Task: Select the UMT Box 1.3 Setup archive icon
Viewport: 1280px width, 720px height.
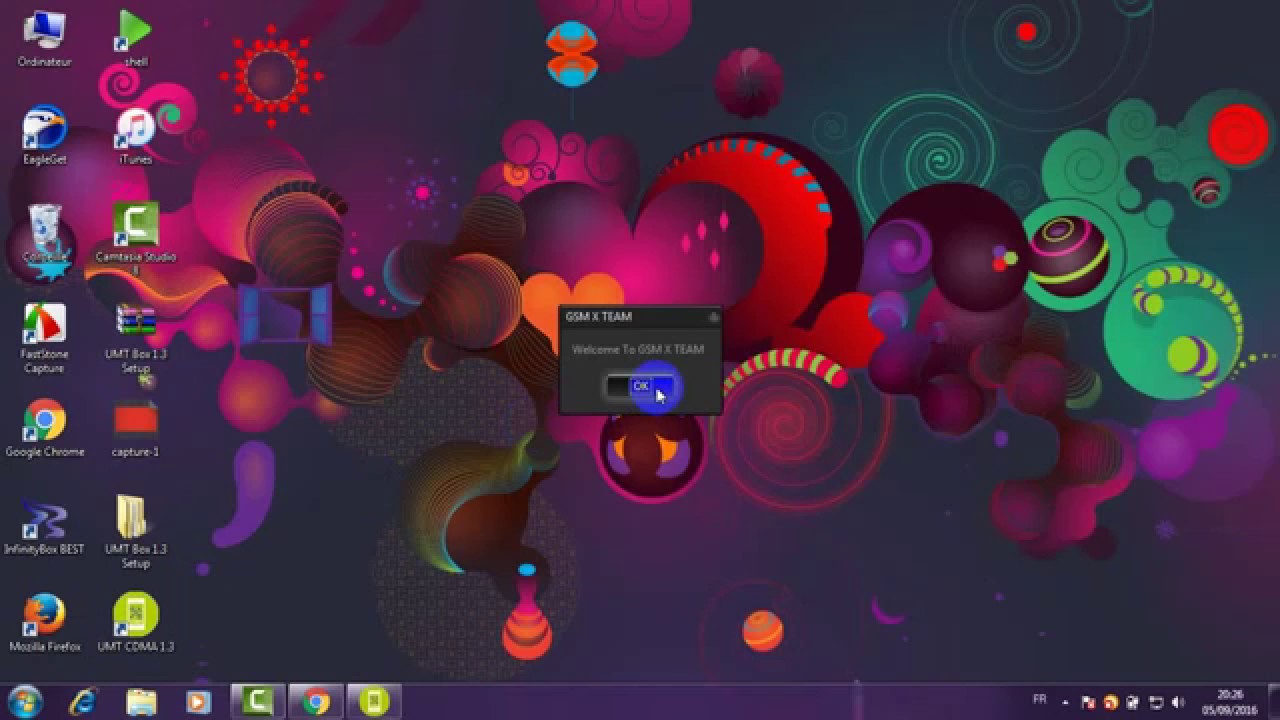Action: [x=135, y=338]
